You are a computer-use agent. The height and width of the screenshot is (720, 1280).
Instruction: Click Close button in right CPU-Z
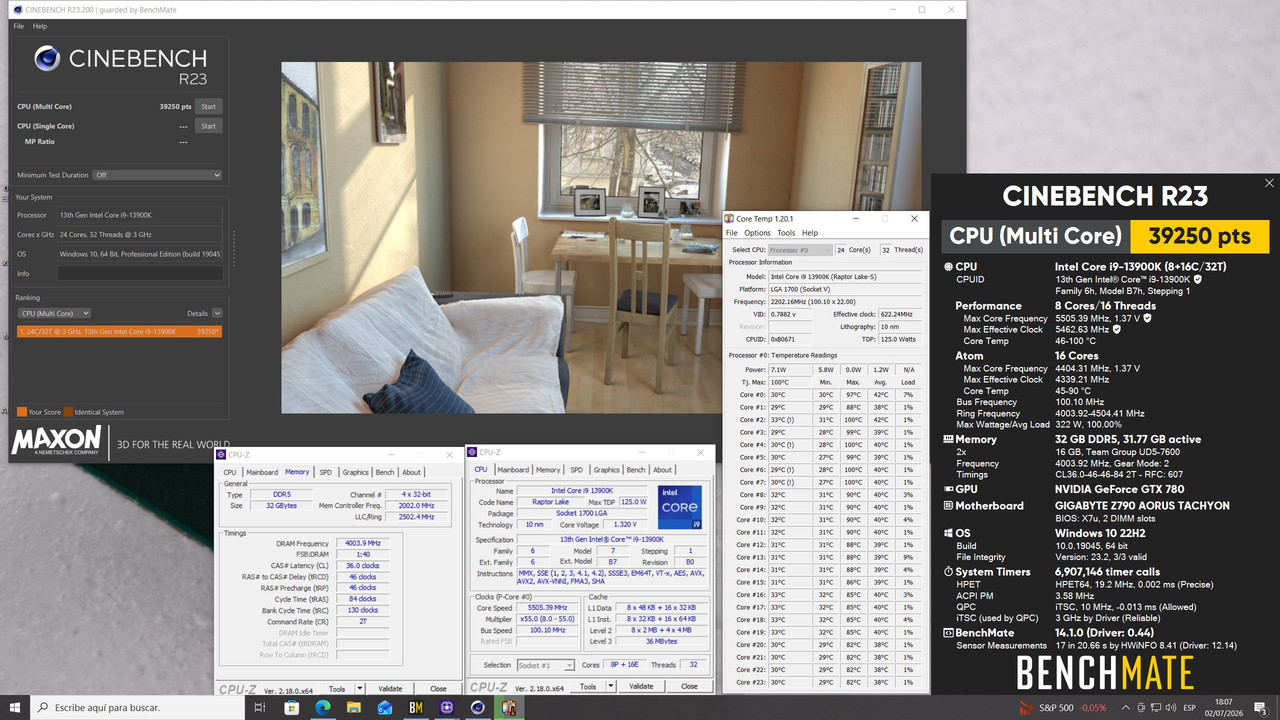click(689, 687)
